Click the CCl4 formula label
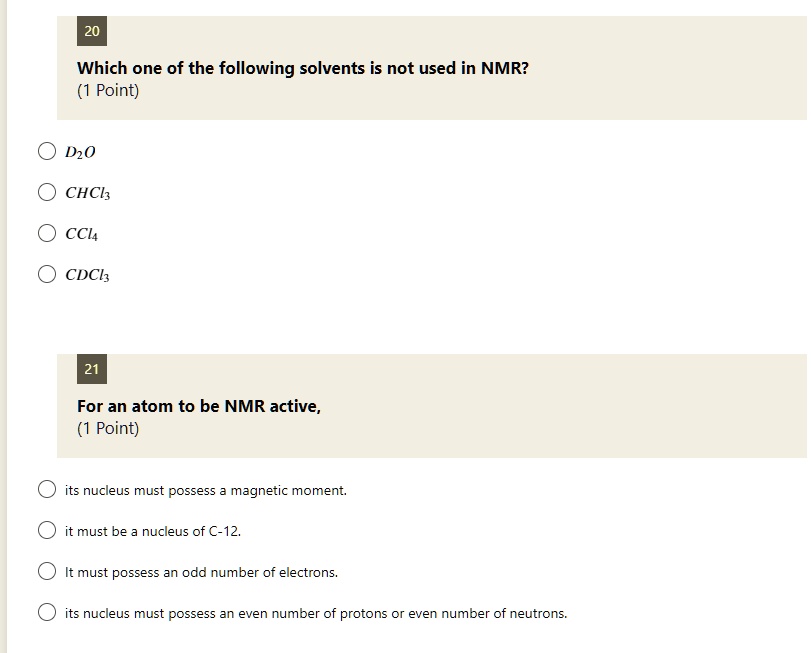Viewport: 811px width, 653px height. [x=81, y=234]
